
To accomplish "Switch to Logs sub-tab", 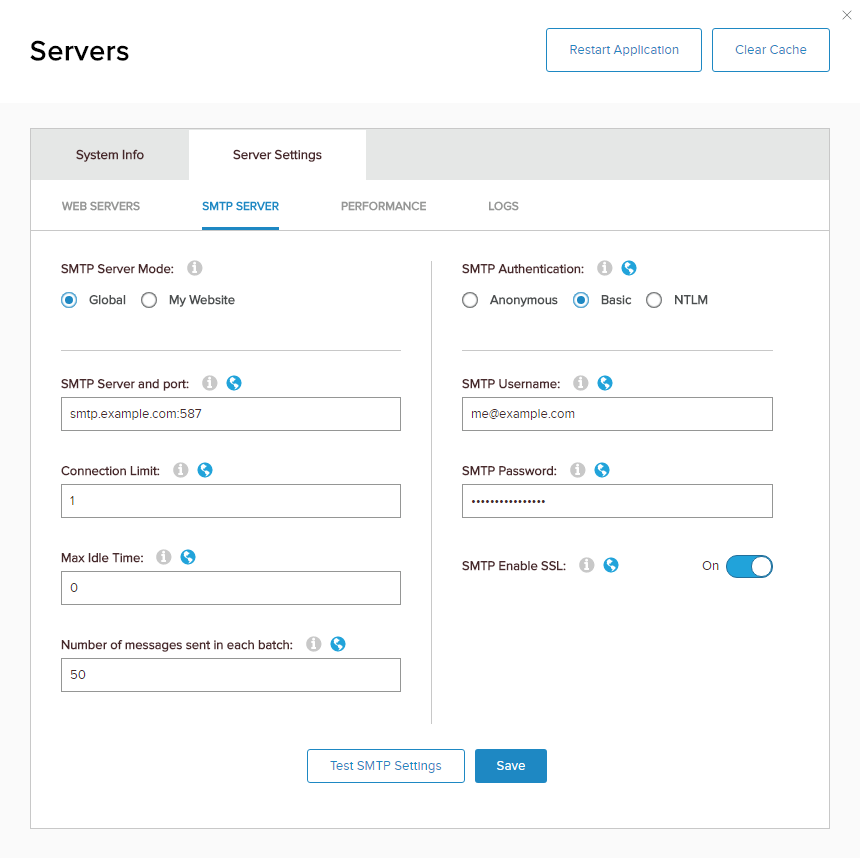I will (503, 206).
